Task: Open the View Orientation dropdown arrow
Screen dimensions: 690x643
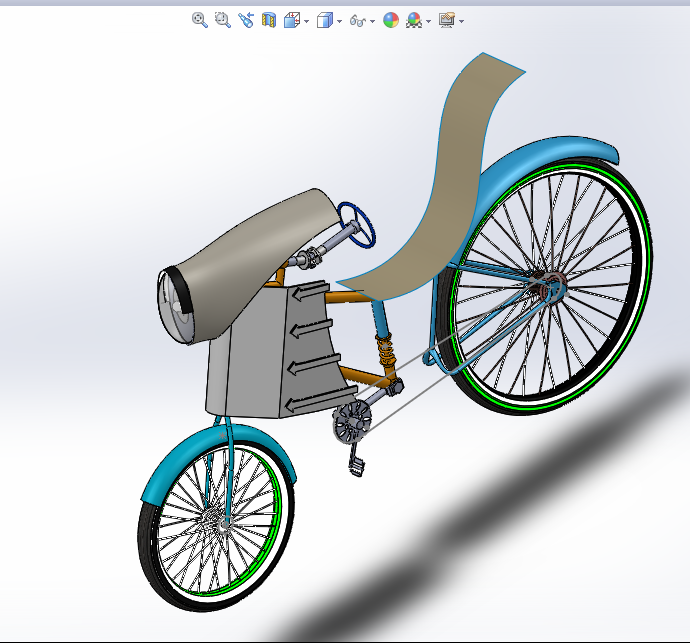Action: click(x=307, y=21)
